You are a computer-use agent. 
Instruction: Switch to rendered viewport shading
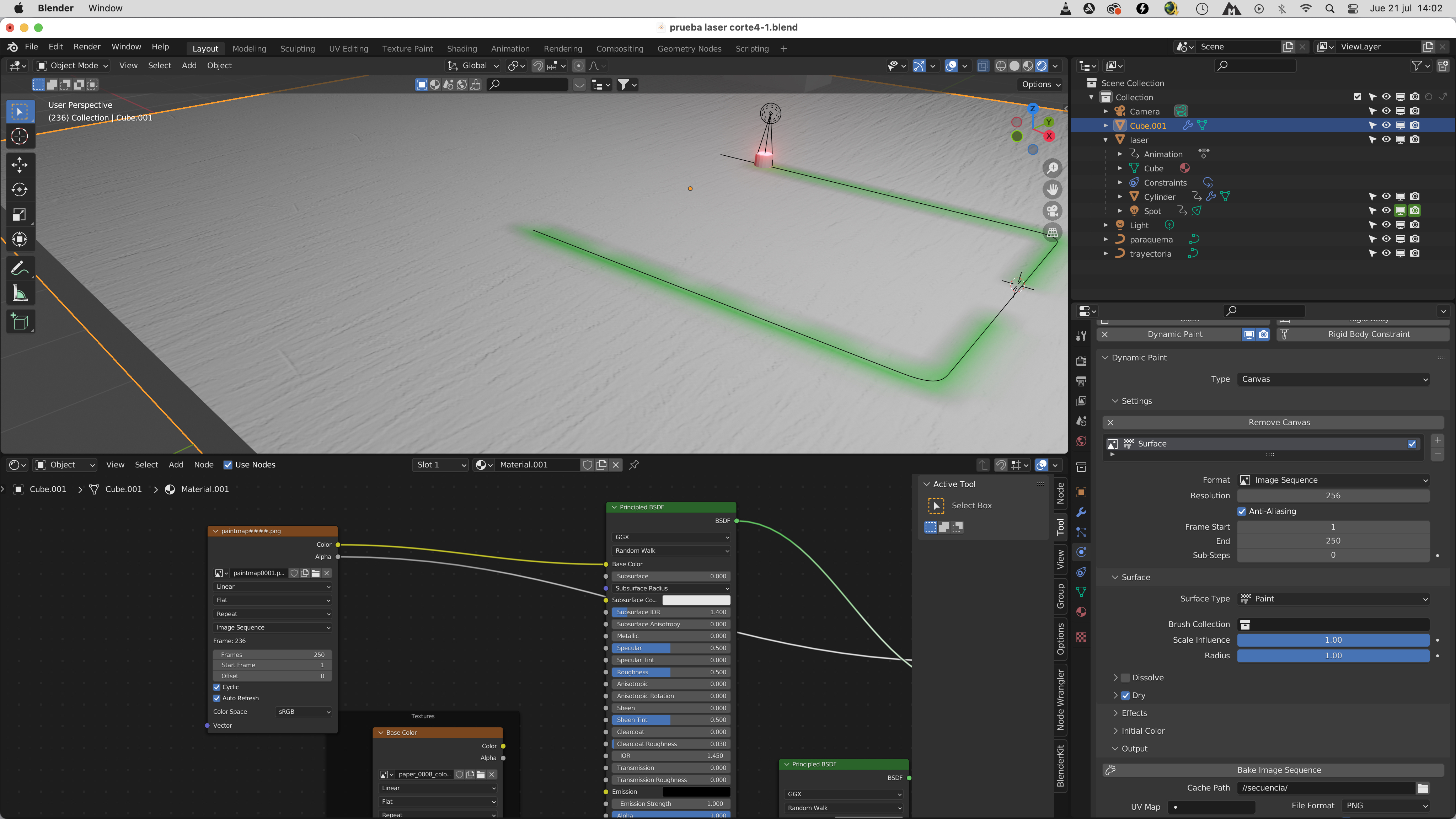pyautogui.click(x=1041, y=66)
